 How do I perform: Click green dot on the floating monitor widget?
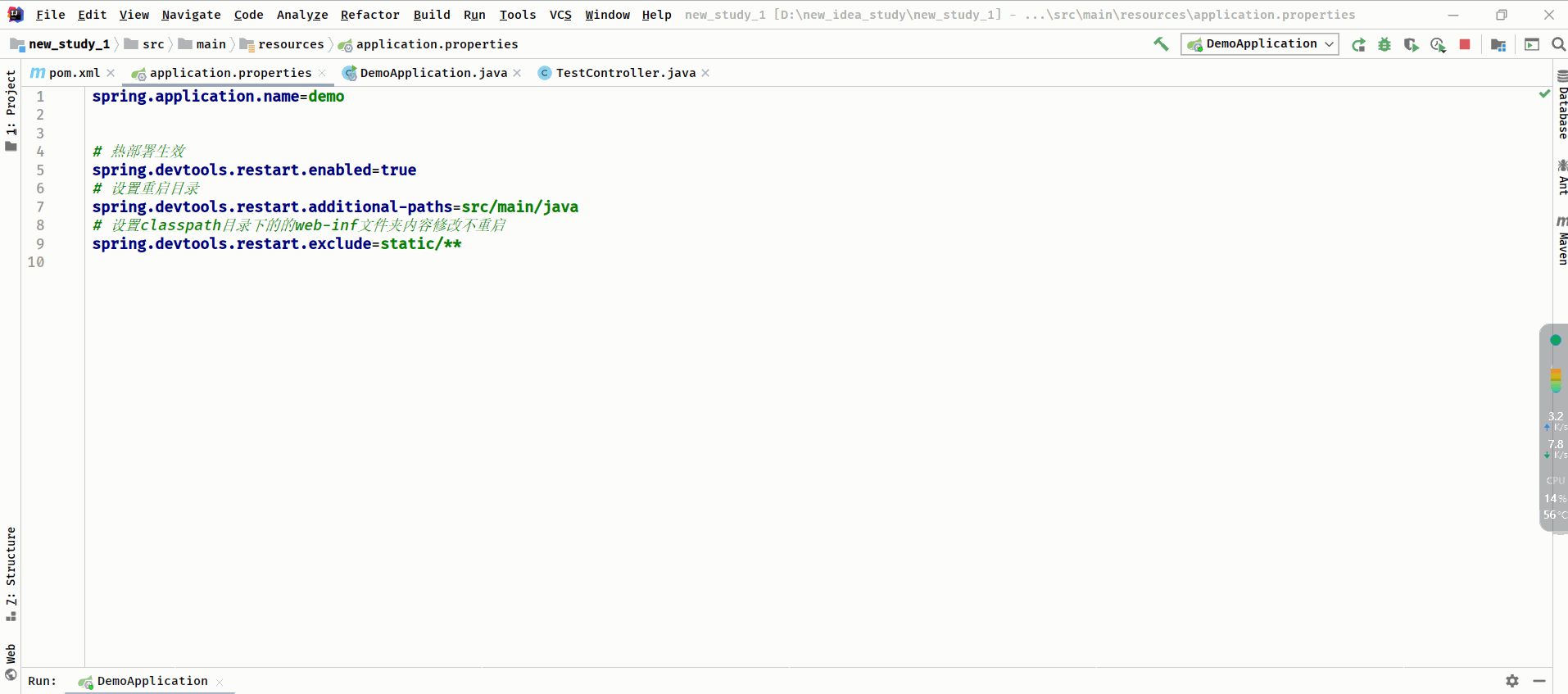click(1556, 340)
